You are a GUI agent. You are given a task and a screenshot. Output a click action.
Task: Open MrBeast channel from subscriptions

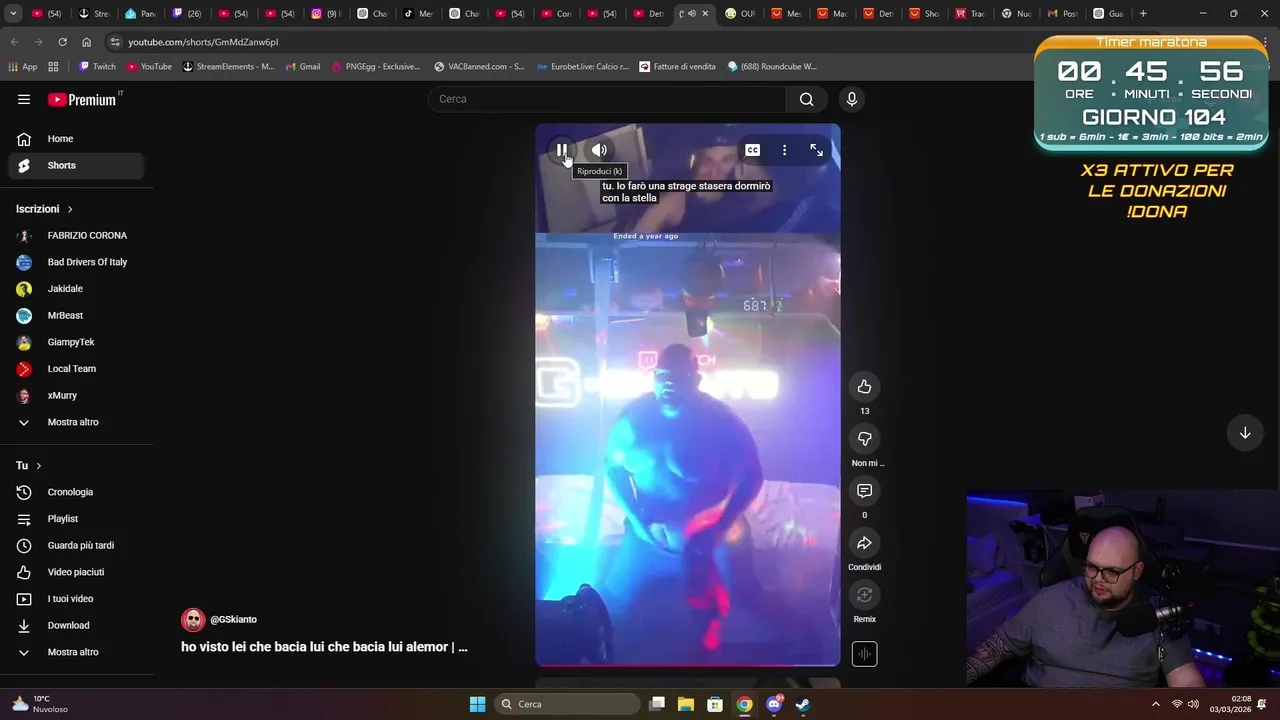click(76, 316)
